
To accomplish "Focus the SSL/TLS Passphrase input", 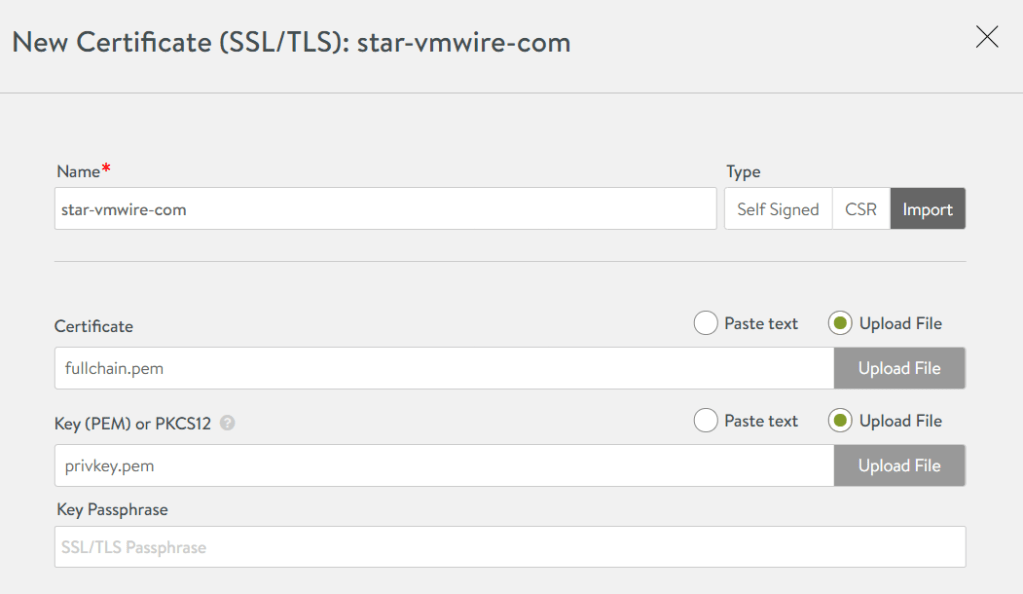I will pyautogui.click(x=510, y=547).
